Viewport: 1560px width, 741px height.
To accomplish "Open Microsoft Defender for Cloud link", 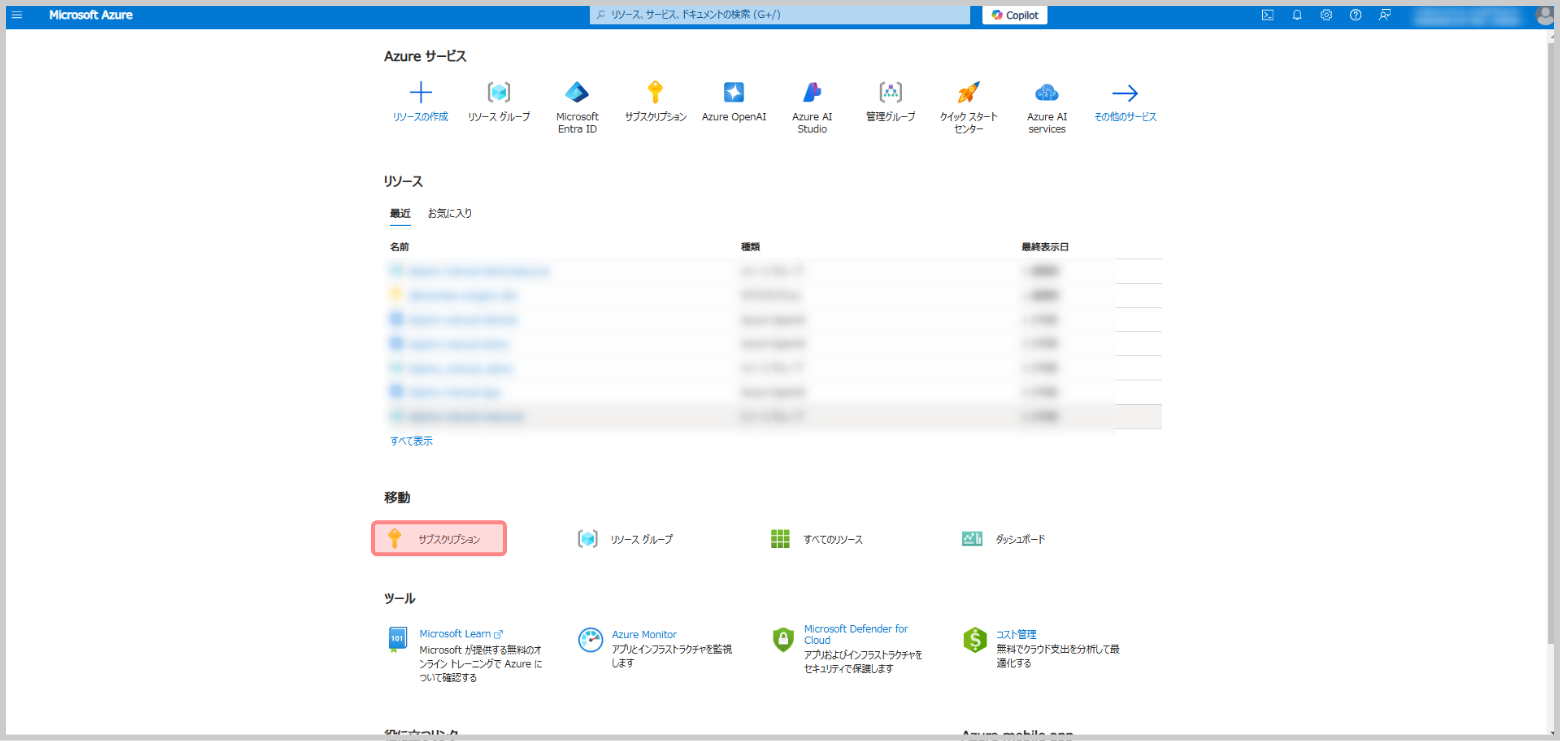I will pos(856,634).
